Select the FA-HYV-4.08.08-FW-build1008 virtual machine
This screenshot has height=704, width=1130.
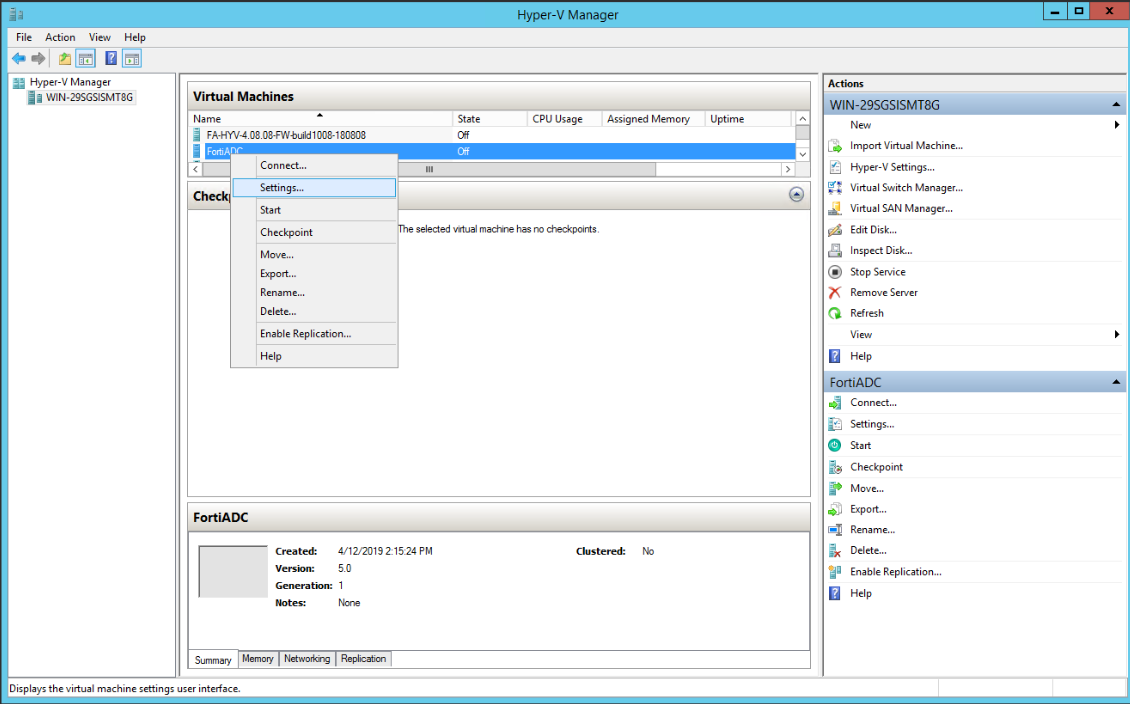point(300,133)
